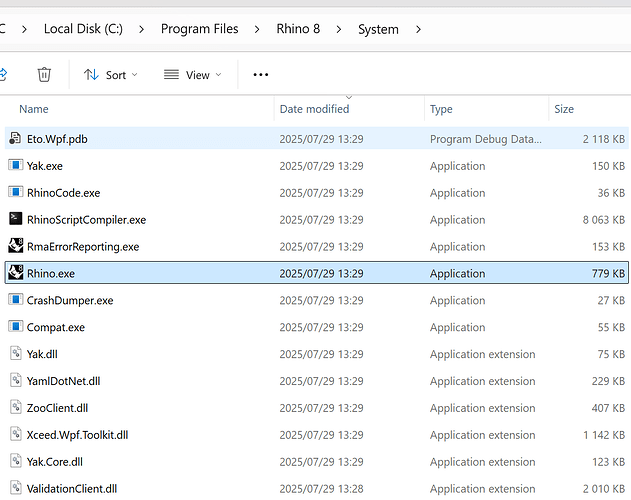Sort by Name column header
The height and width of the screenshot is (500, 631).
[34, 109]
